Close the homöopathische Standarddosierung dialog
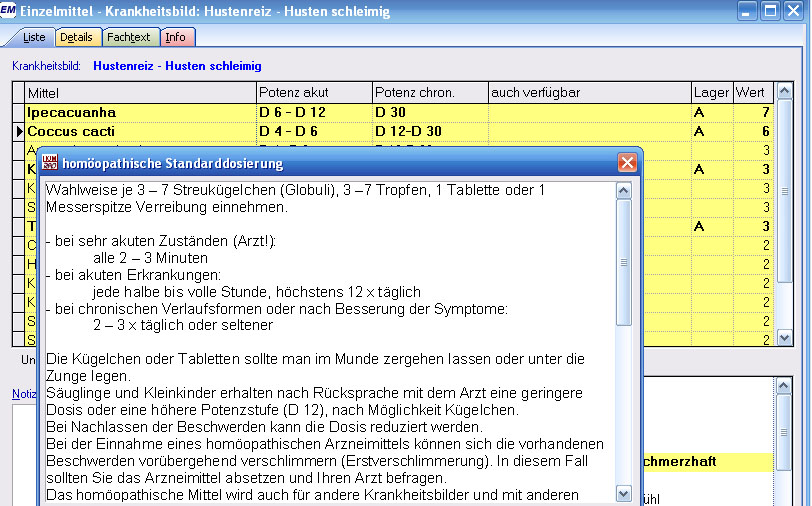 (627, 163)
